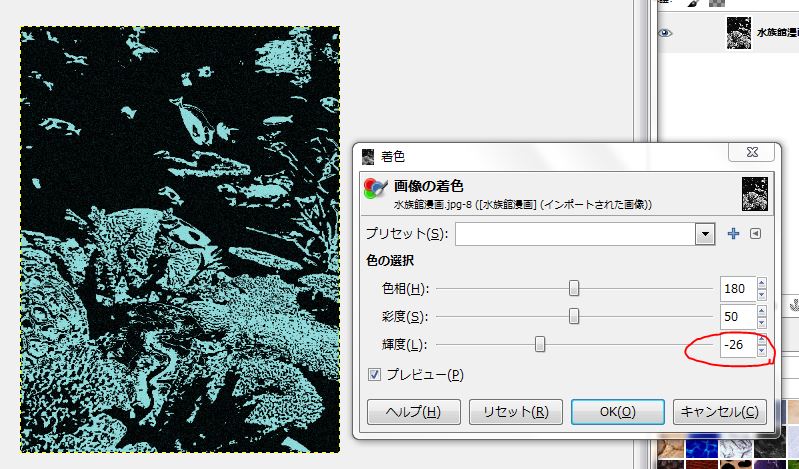Viewport: 799px width, 469px height.
Task: Increase saturation with the up stepper arrow
Action: [x=761, y=311]
